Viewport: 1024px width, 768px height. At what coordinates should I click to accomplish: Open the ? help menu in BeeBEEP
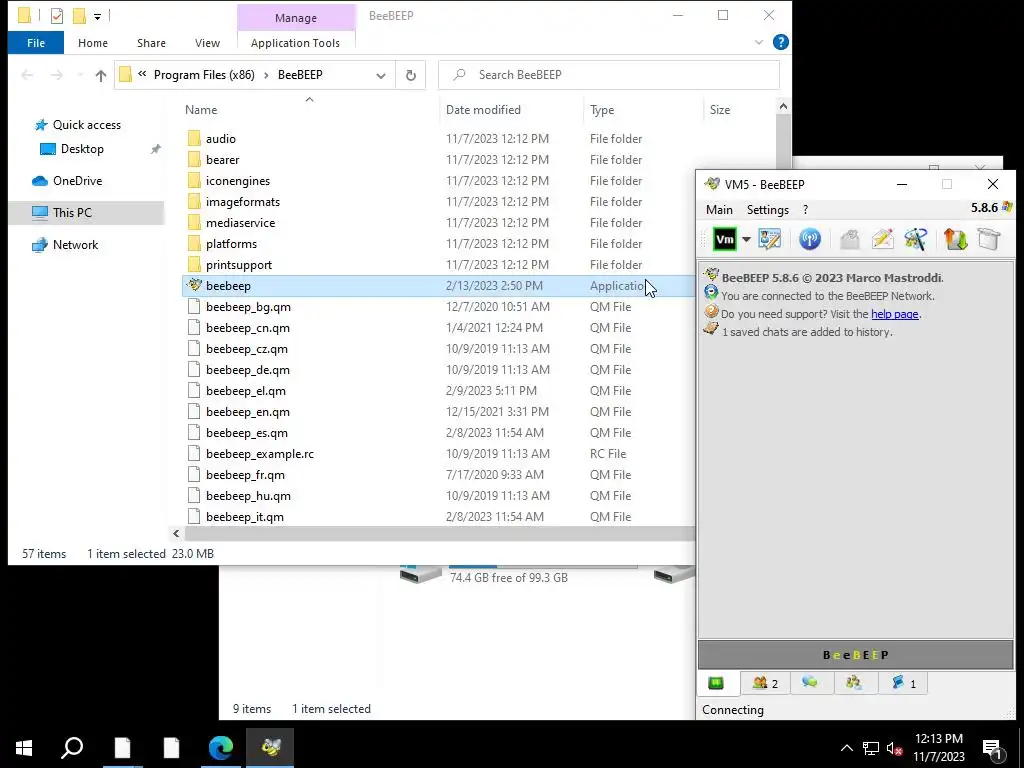(x=805, y=210)
